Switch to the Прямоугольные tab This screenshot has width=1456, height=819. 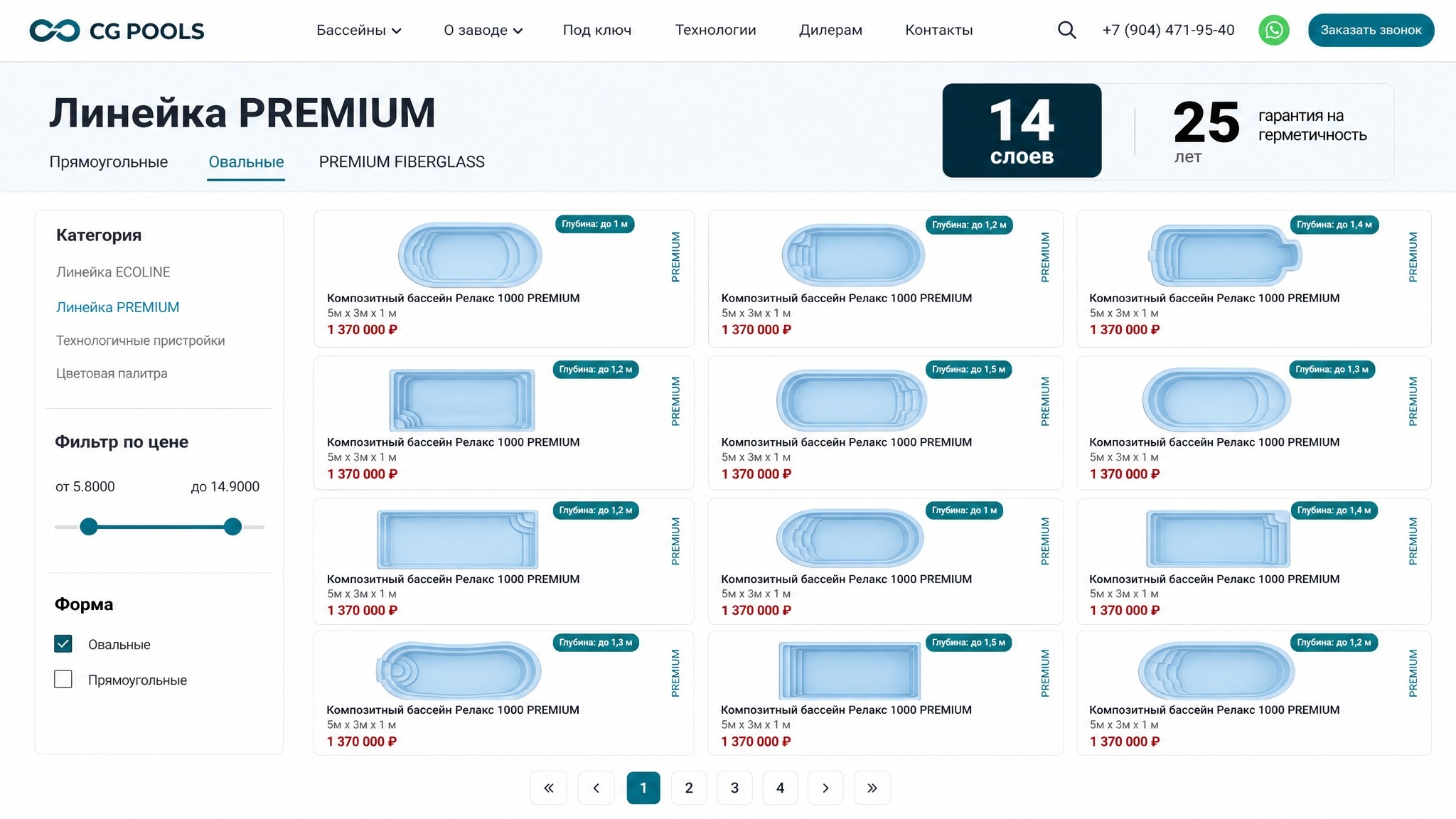109,162
